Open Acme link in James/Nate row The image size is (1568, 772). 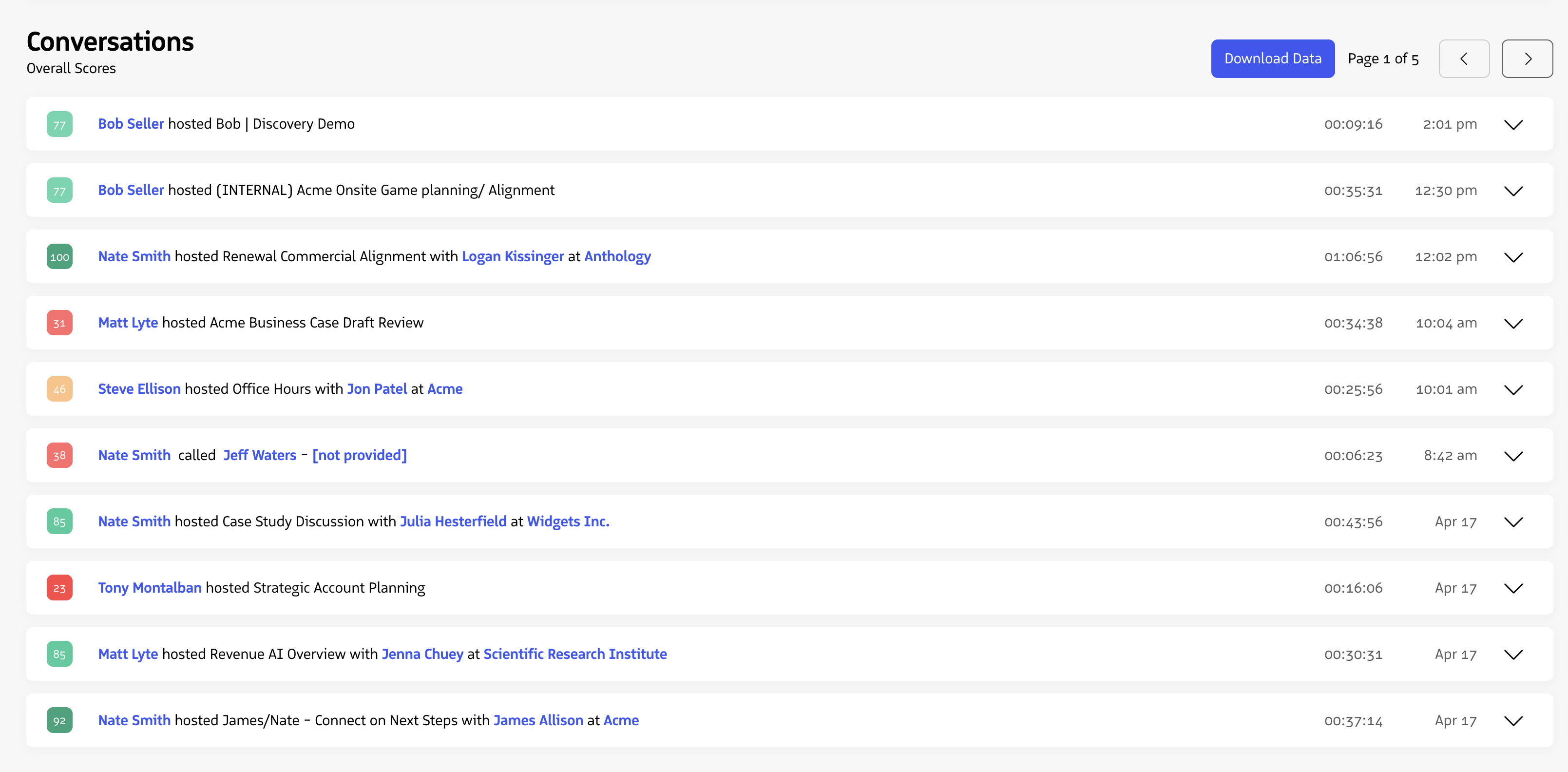click(621, 720)
